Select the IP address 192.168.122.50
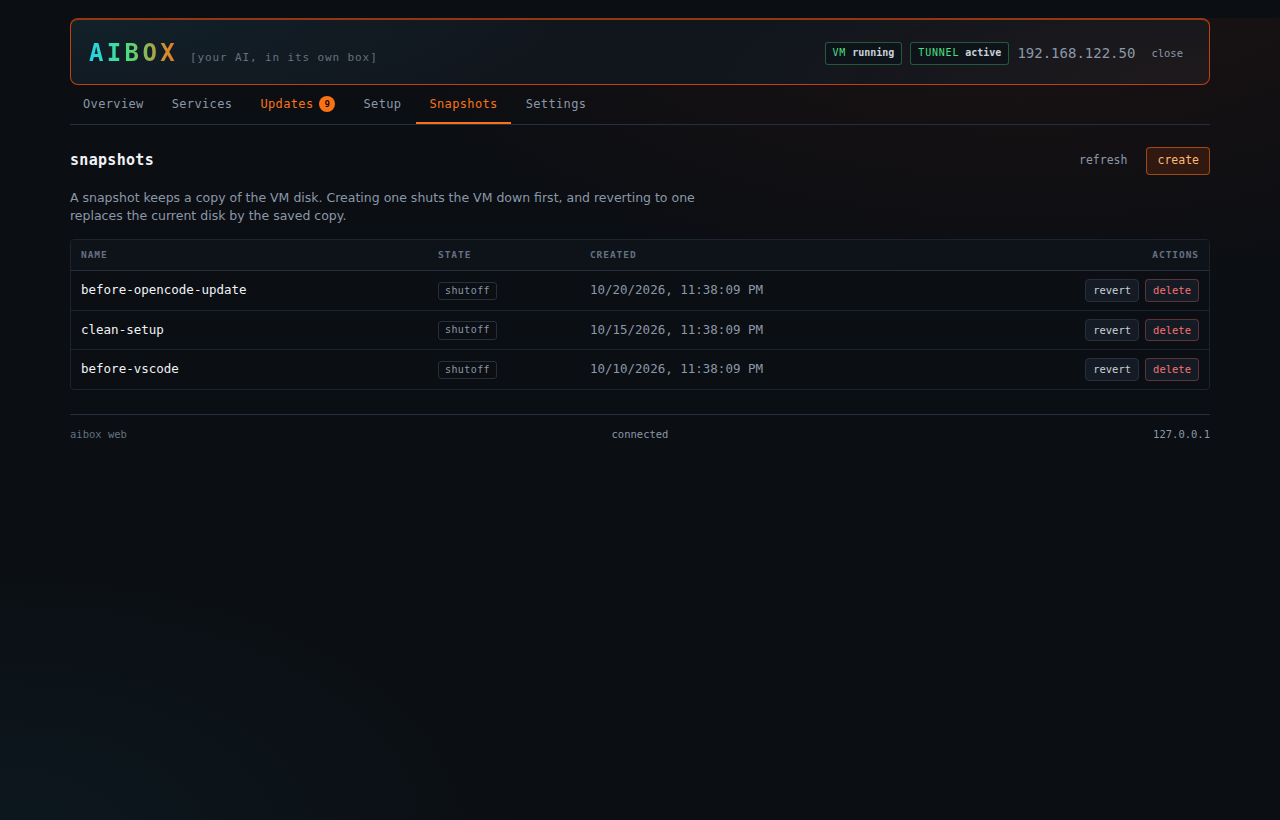This screenshot has width=1280, height=820. (1076, 53)
